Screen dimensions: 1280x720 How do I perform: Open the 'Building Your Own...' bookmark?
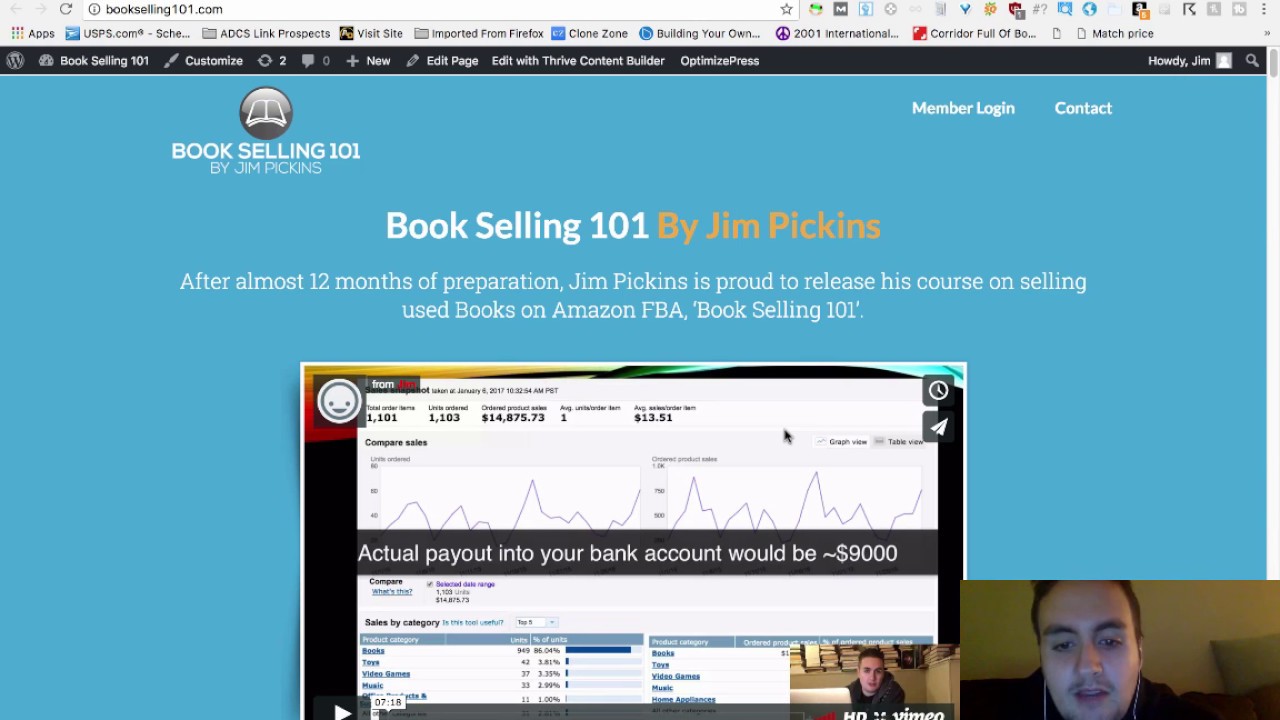pyautogui.click(x=700, y=33)
